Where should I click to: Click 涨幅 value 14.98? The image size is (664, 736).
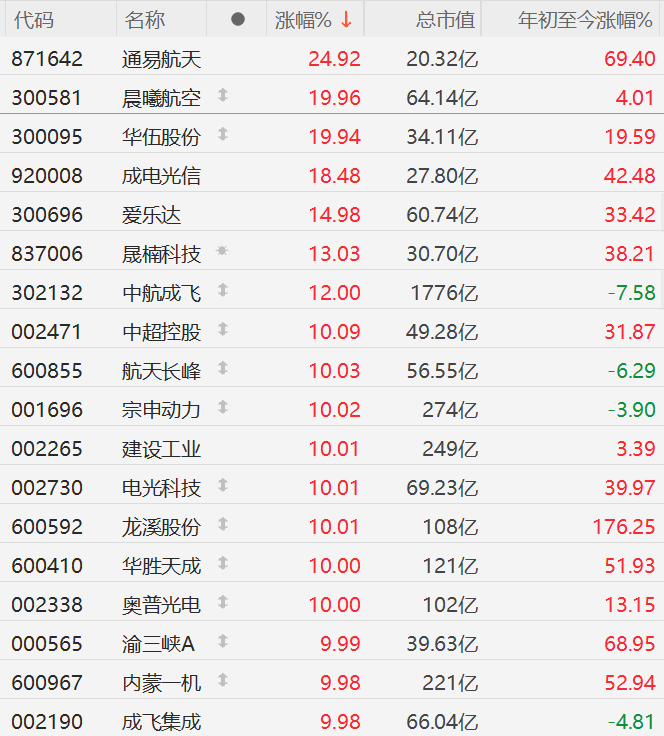(334, 215)
